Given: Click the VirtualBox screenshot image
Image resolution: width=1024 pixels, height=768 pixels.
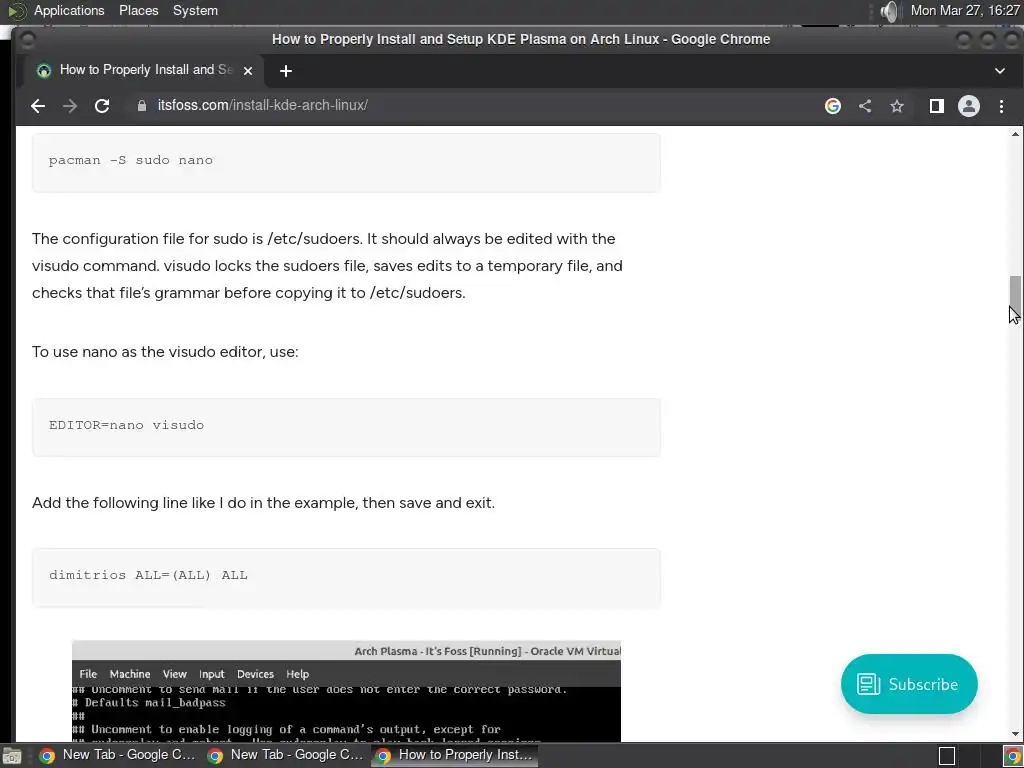Looking at the screenshot, I should point(346,691).
